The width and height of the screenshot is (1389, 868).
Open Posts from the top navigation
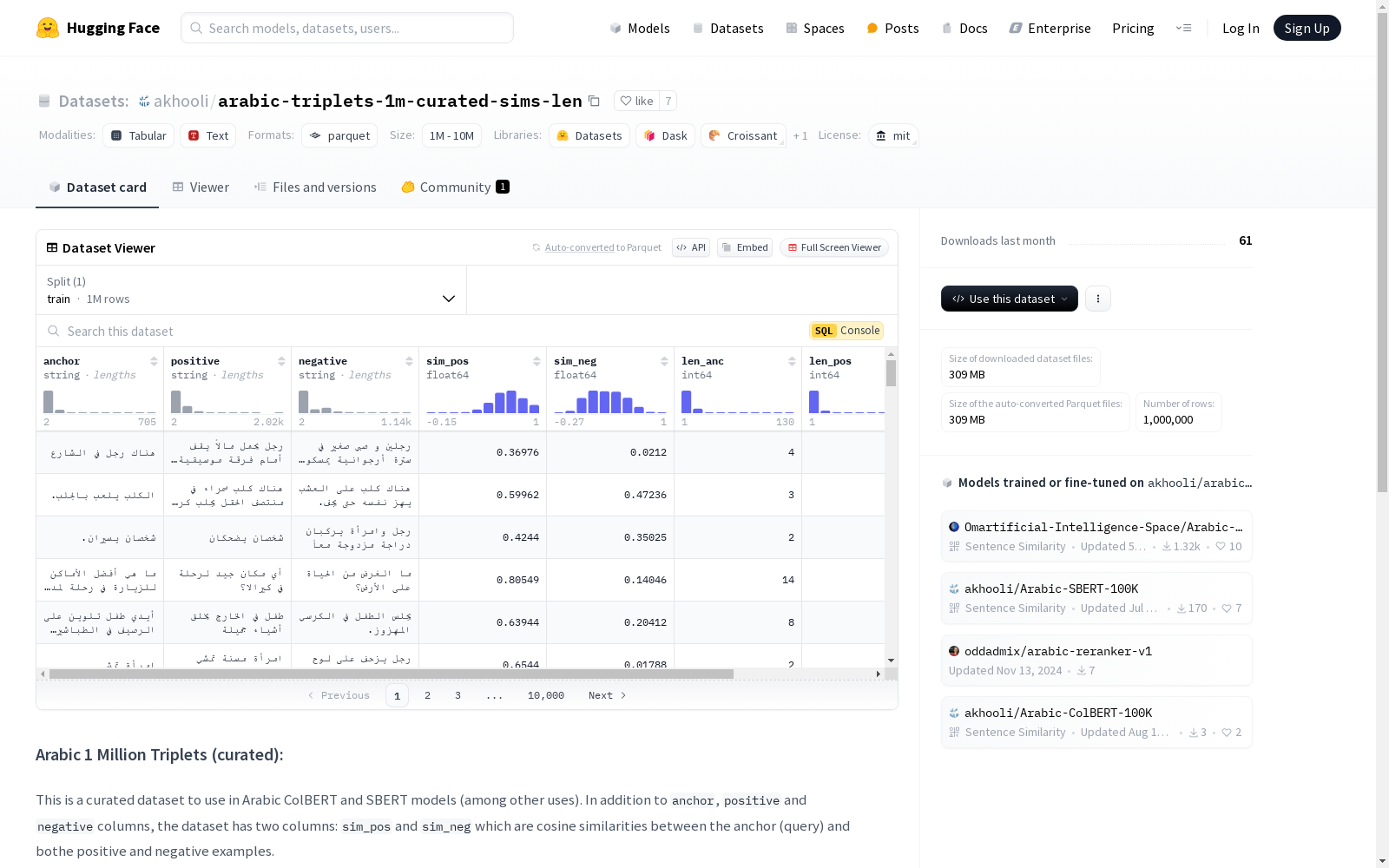point(892,28)
